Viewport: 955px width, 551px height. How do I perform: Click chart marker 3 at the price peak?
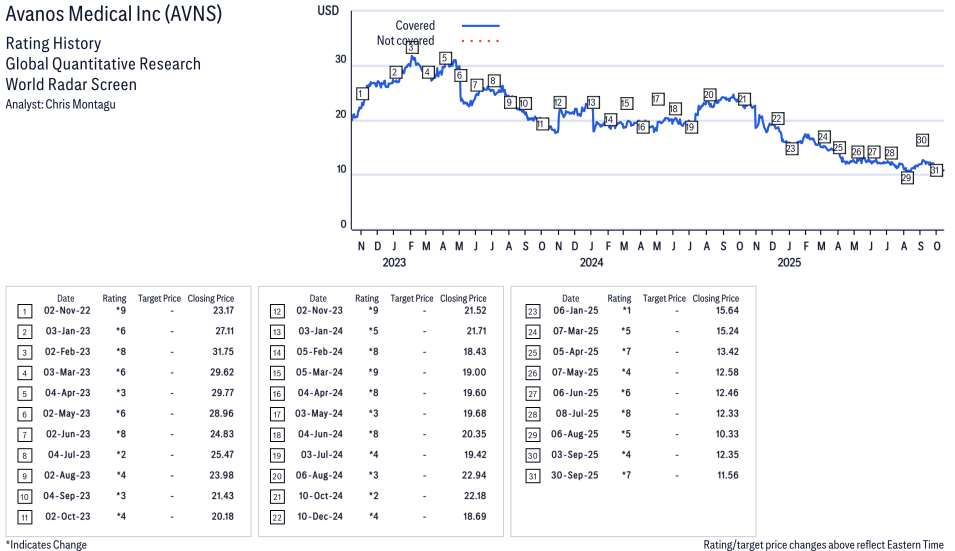412,48
